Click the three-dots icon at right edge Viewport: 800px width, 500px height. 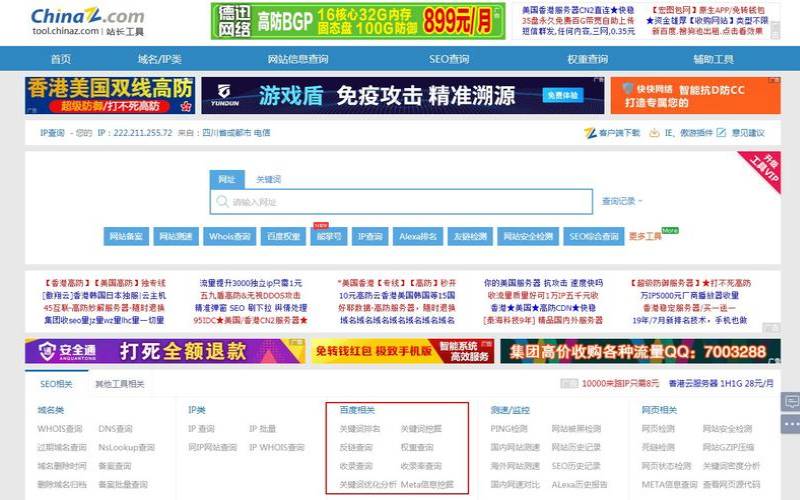pos(791,424)
